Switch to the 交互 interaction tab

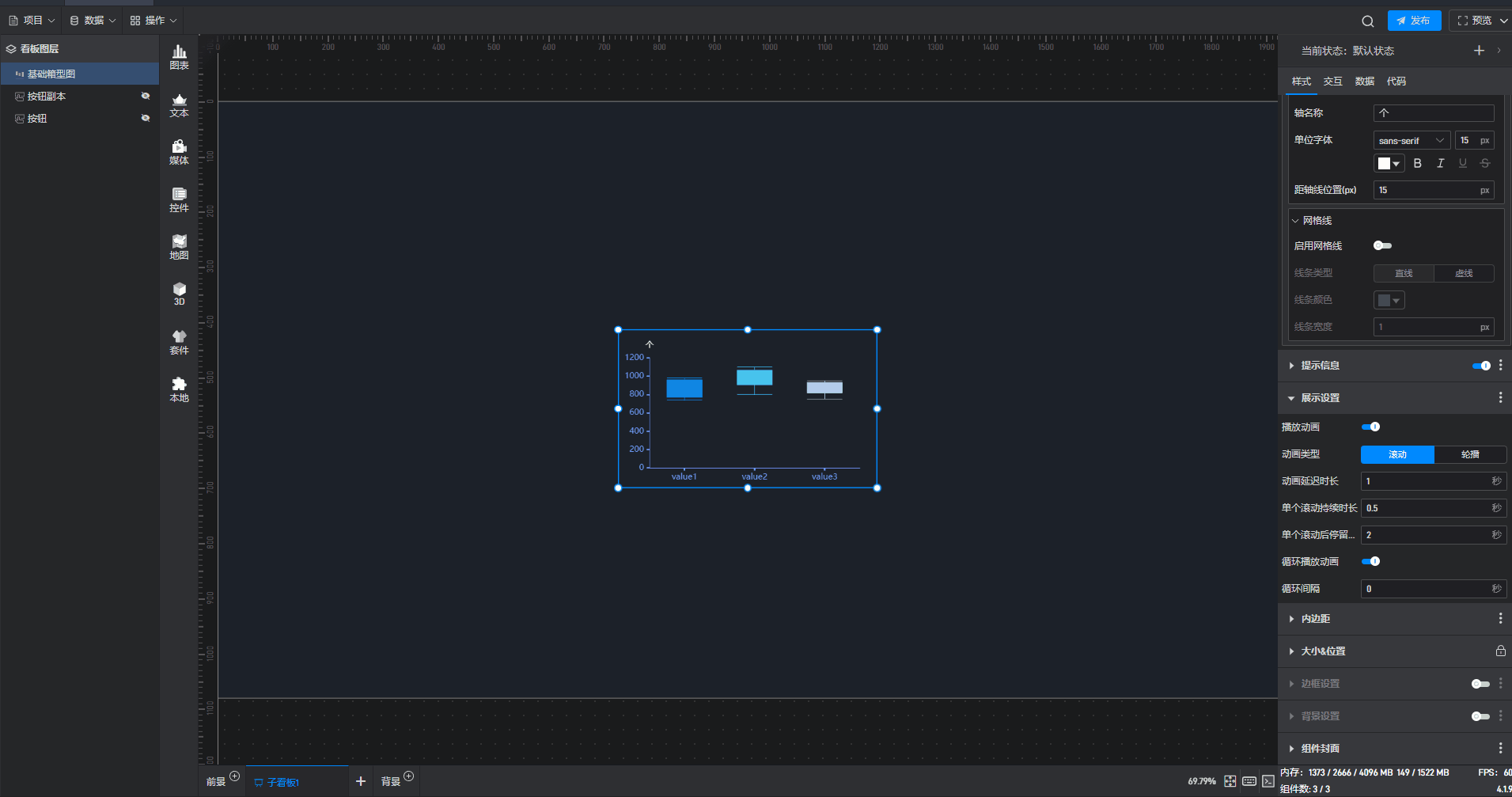click(x=1332, y=82)
